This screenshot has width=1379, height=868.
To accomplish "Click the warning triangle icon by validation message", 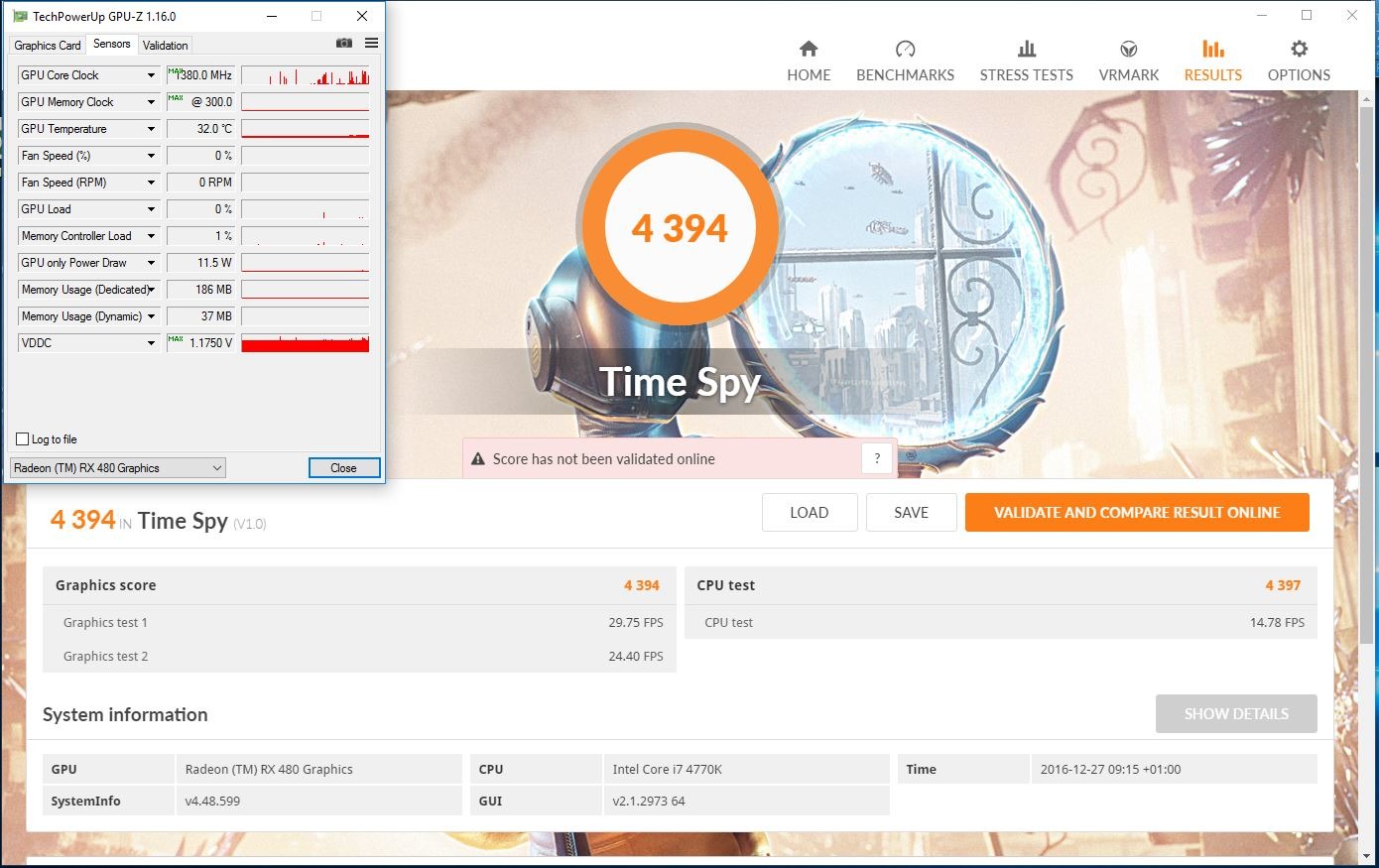I will click(477, 459).
